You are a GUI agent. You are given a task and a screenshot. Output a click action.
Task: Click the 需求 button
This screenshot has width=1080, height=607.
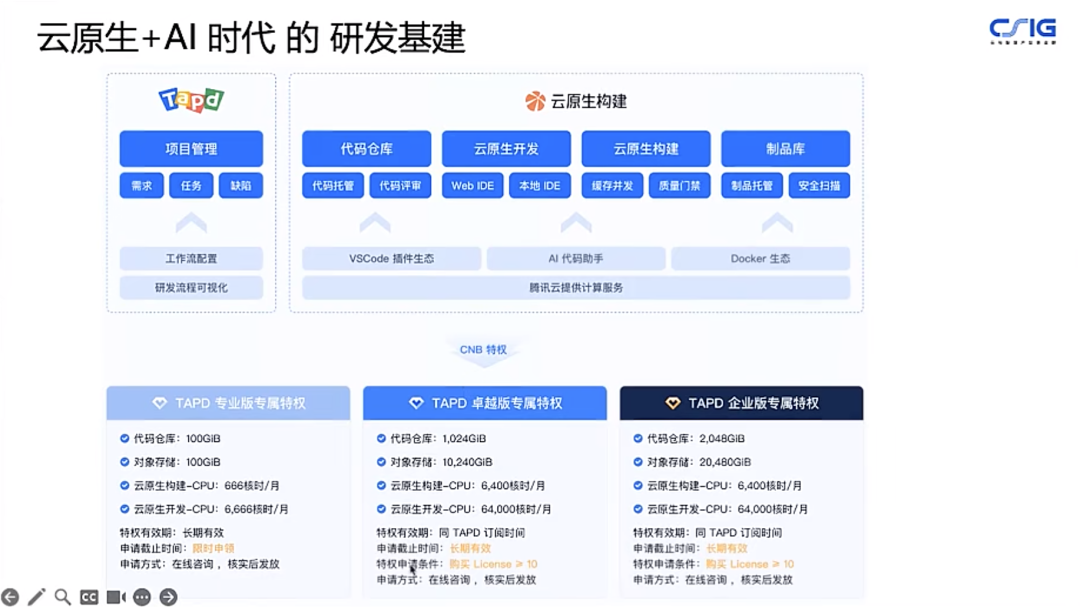[x=142, y=185]
